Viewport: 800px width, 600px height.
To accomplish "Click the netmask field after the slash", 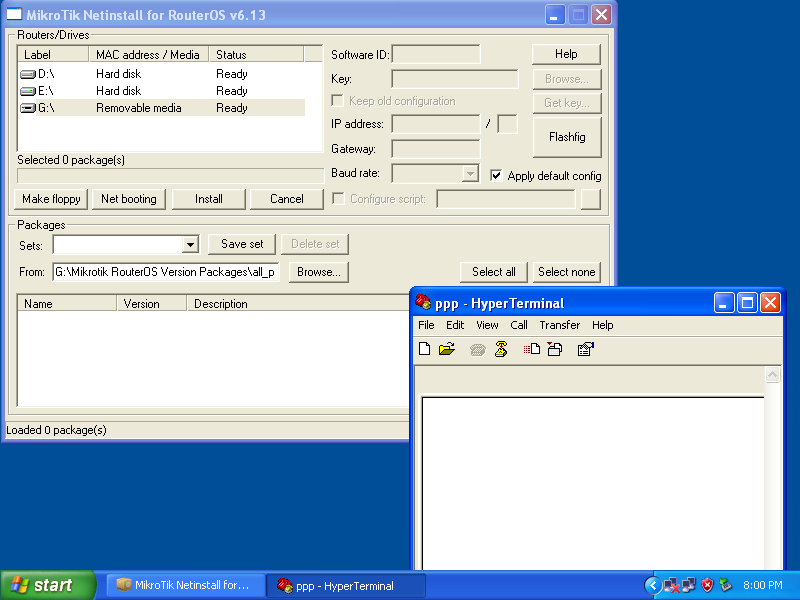I will pos(507,123).
